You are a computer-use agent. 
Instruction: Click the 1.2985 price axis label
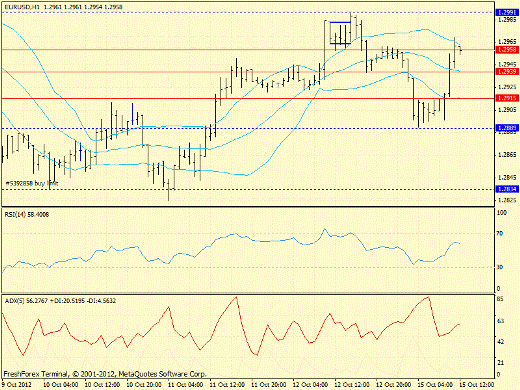tap(507, 20)
